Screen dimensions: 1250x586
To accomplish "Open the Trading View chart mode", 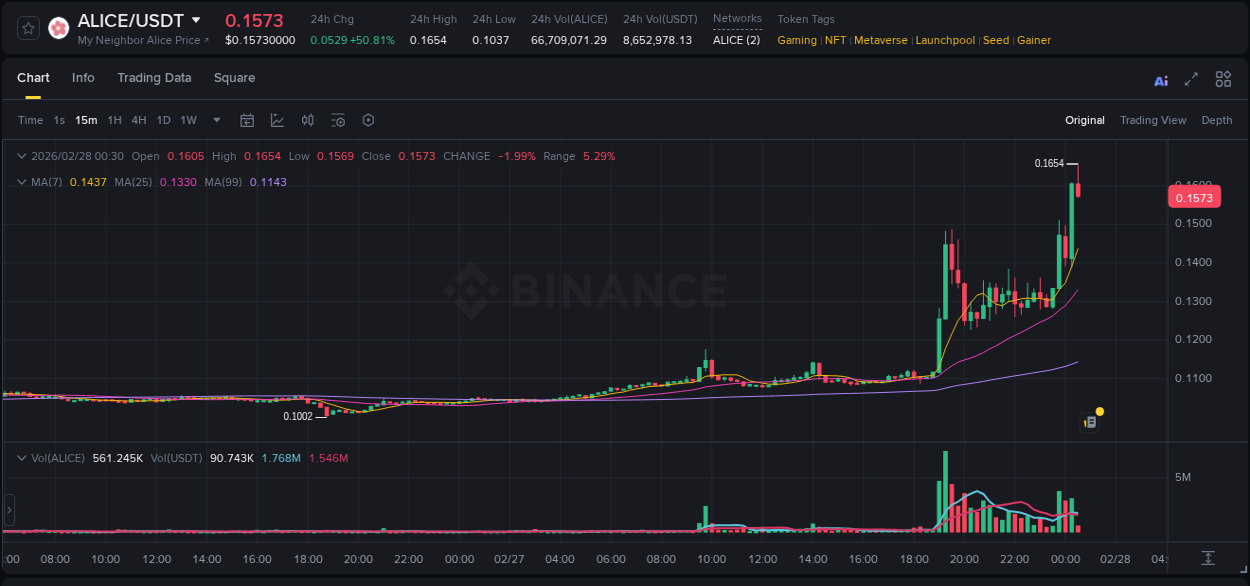I will point(1153,120).
